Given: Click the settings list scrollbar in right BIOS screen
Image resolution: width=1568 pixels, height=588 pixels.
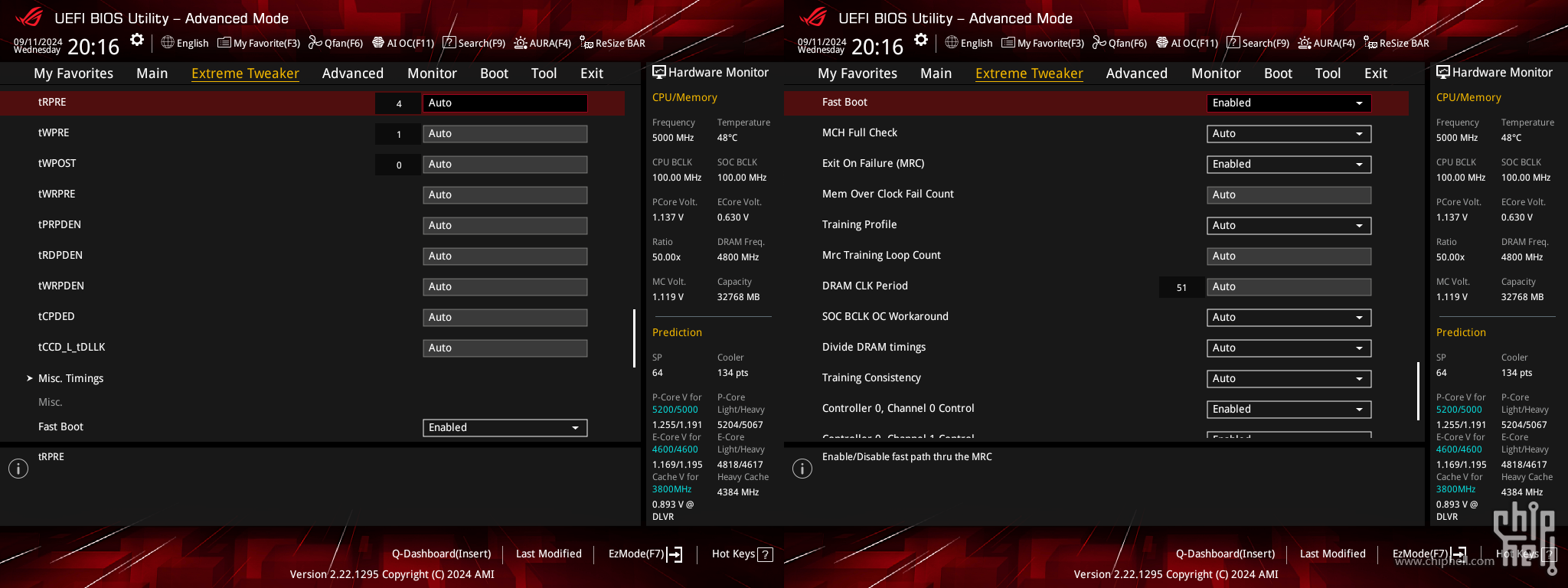Looking at the screenshot, I should pos(1418,390).
